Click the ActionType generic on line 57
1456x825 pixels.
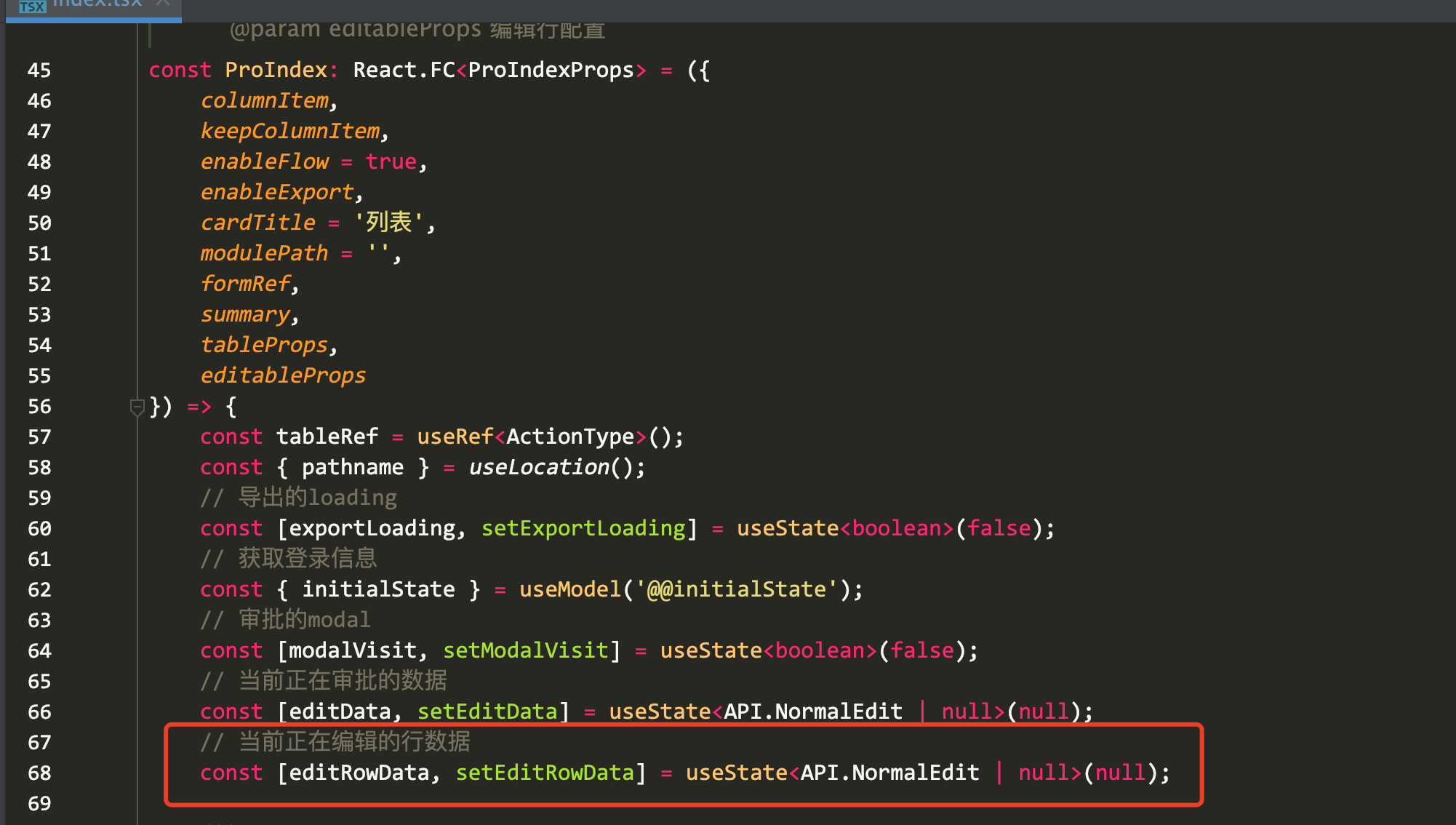(571, 436)
